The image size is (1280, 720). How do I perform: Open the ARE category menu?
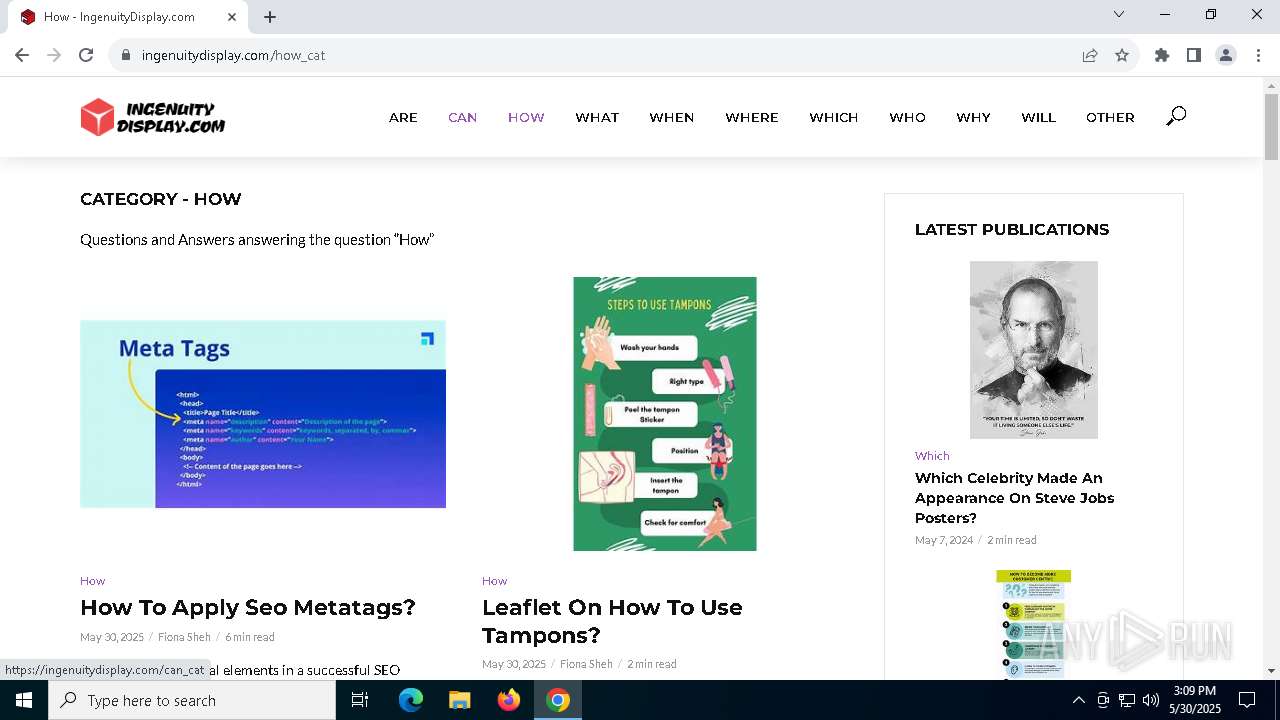(403, 117)
